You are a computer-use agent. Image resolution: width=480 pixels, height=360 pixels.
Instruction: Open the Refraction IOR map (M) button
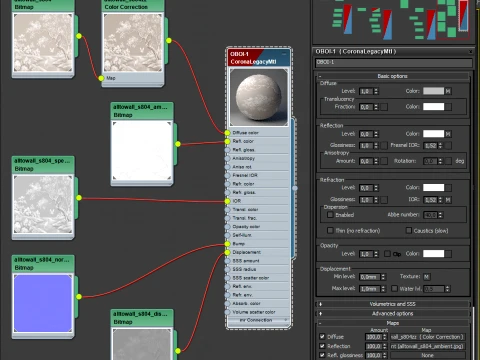[448, 200]
